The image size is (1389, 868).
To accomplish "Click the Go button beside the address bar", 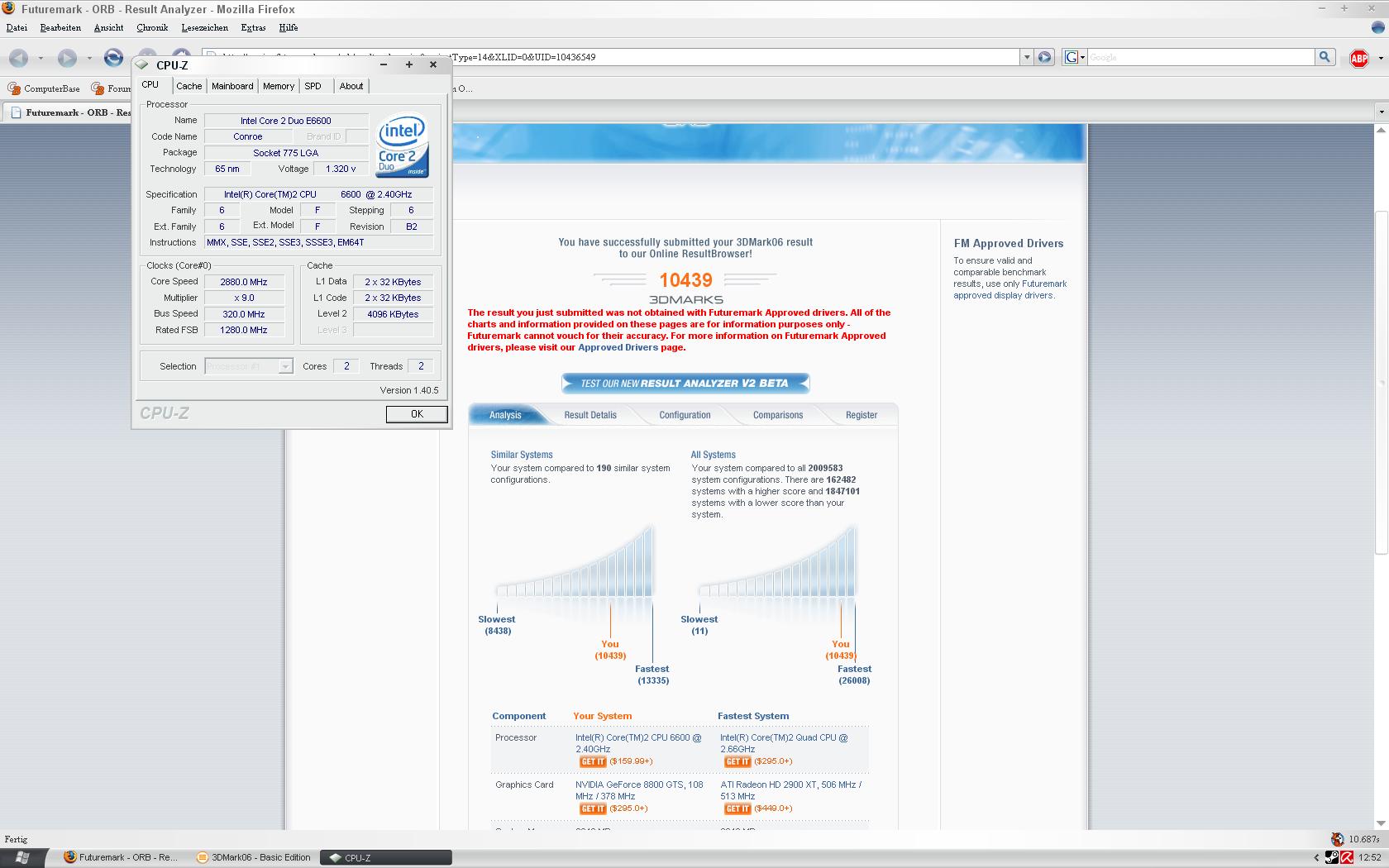I will 1045,57.
